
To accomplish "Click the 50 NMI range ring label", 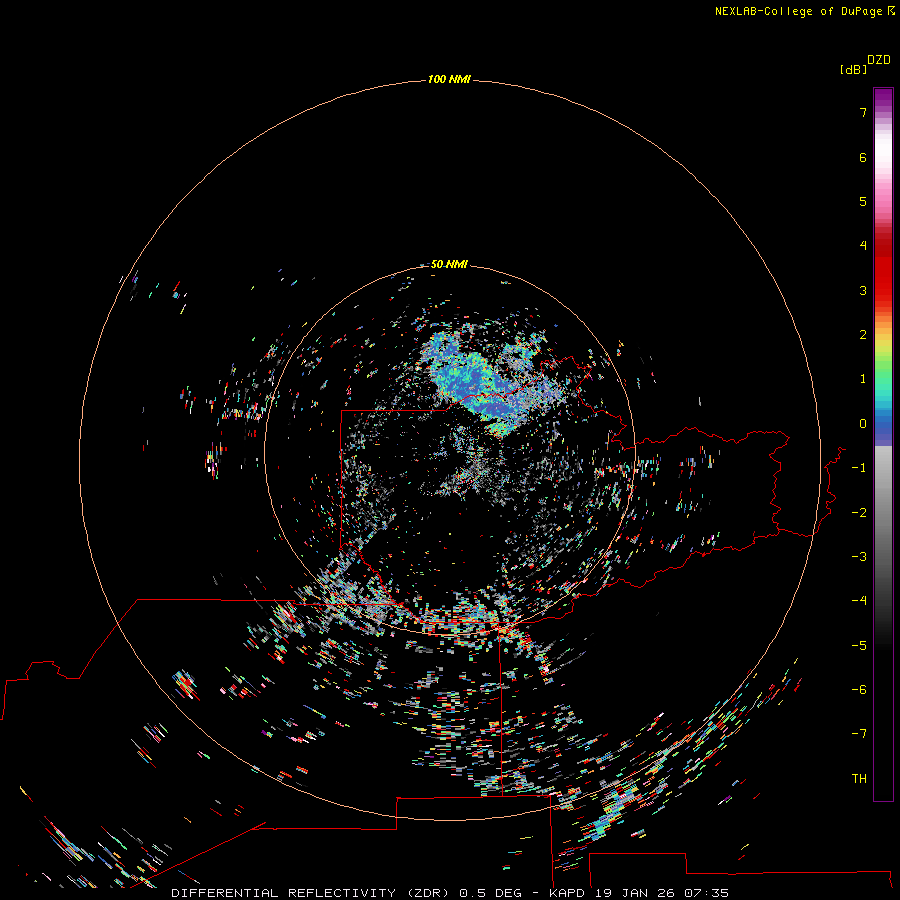I will pos(449,264).
